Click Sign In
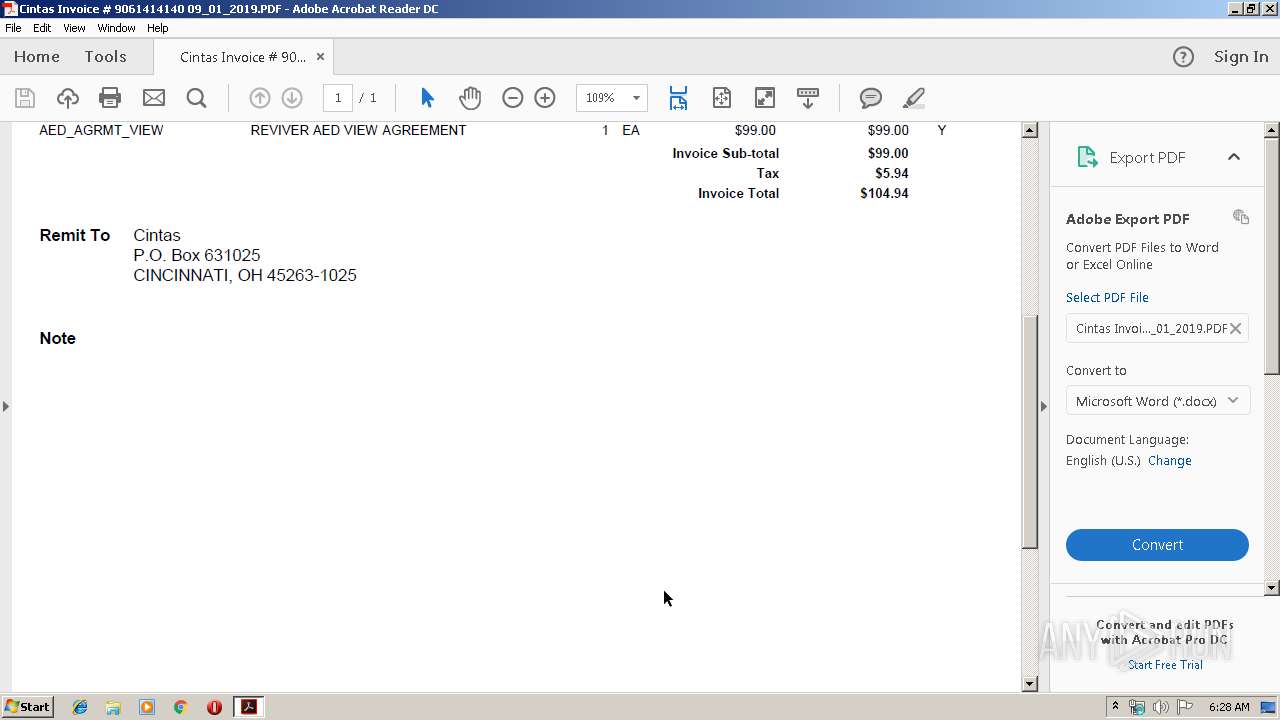This screenshot has height=720, width=1280. [x=1241, y=57]
